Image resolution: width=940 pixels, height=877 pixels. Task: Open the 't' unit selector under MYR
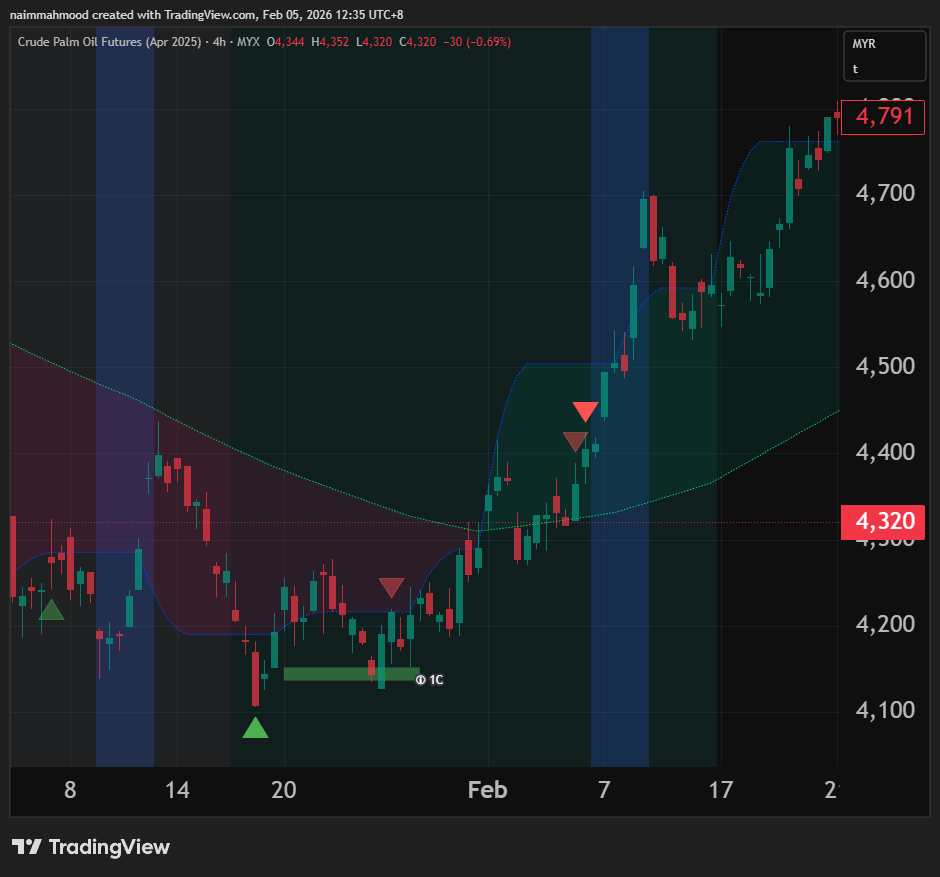click(856, 69)
